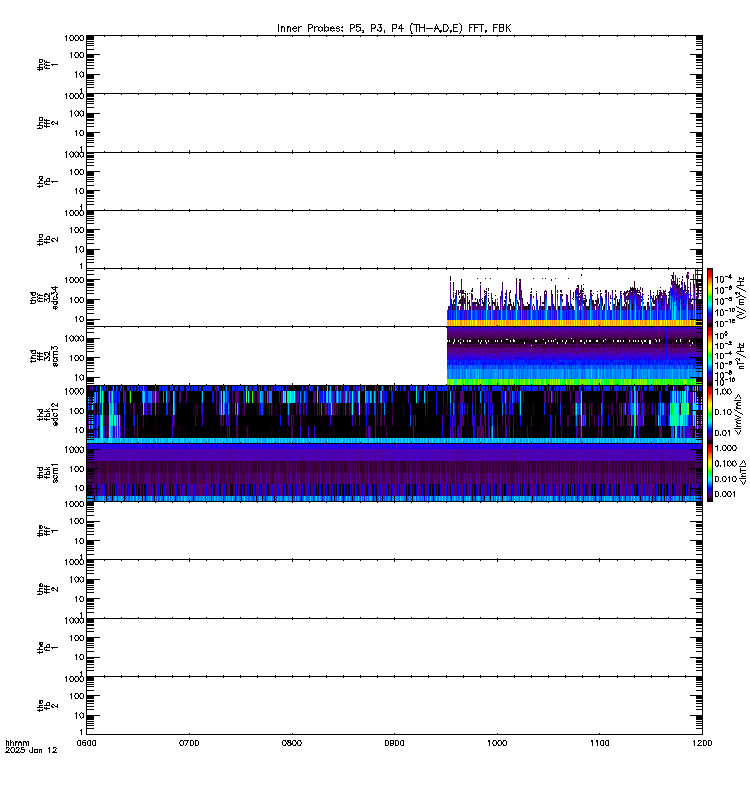Click the 'thd fff 32 scm3' panel label

pyautogui.click(x=44, y=356)
